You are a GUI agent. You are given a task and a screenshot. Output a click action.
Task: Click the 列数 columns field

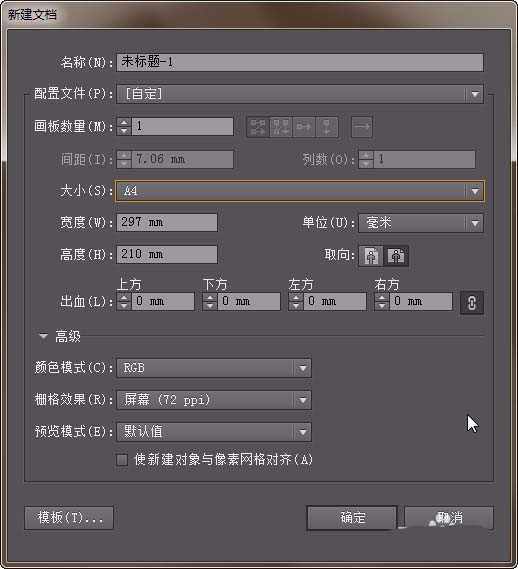pyautogui.click(x=424, y=159)
